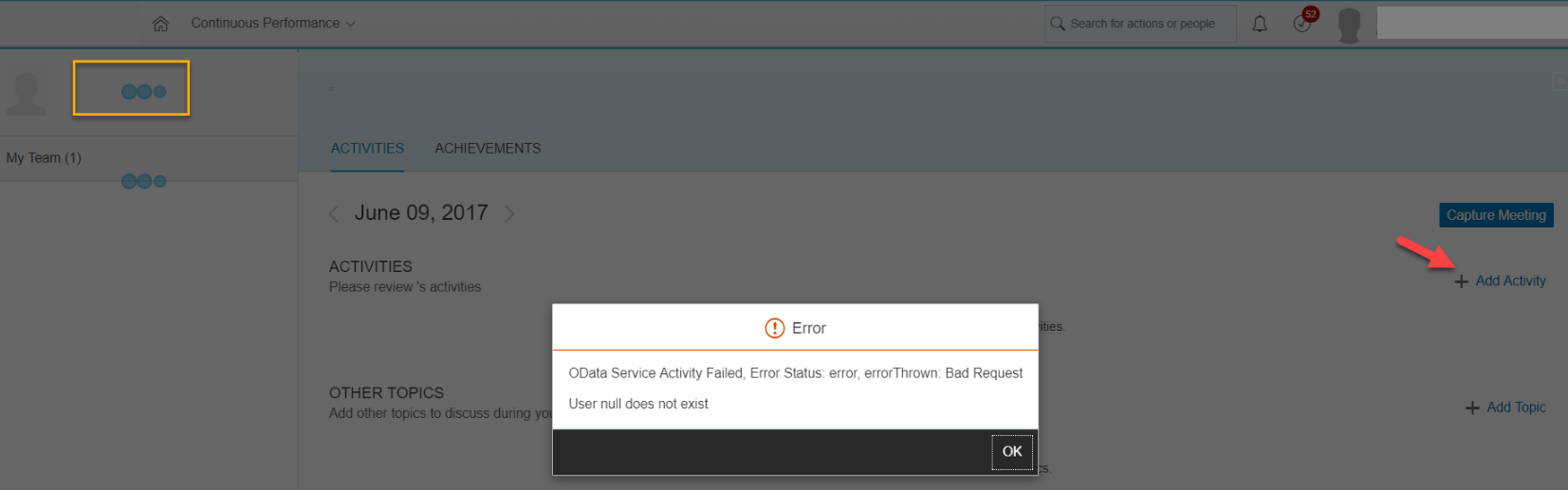The image size is (1568, 490).
Task: Click the user avatar in the top bar
Action: coord(1349,25)
